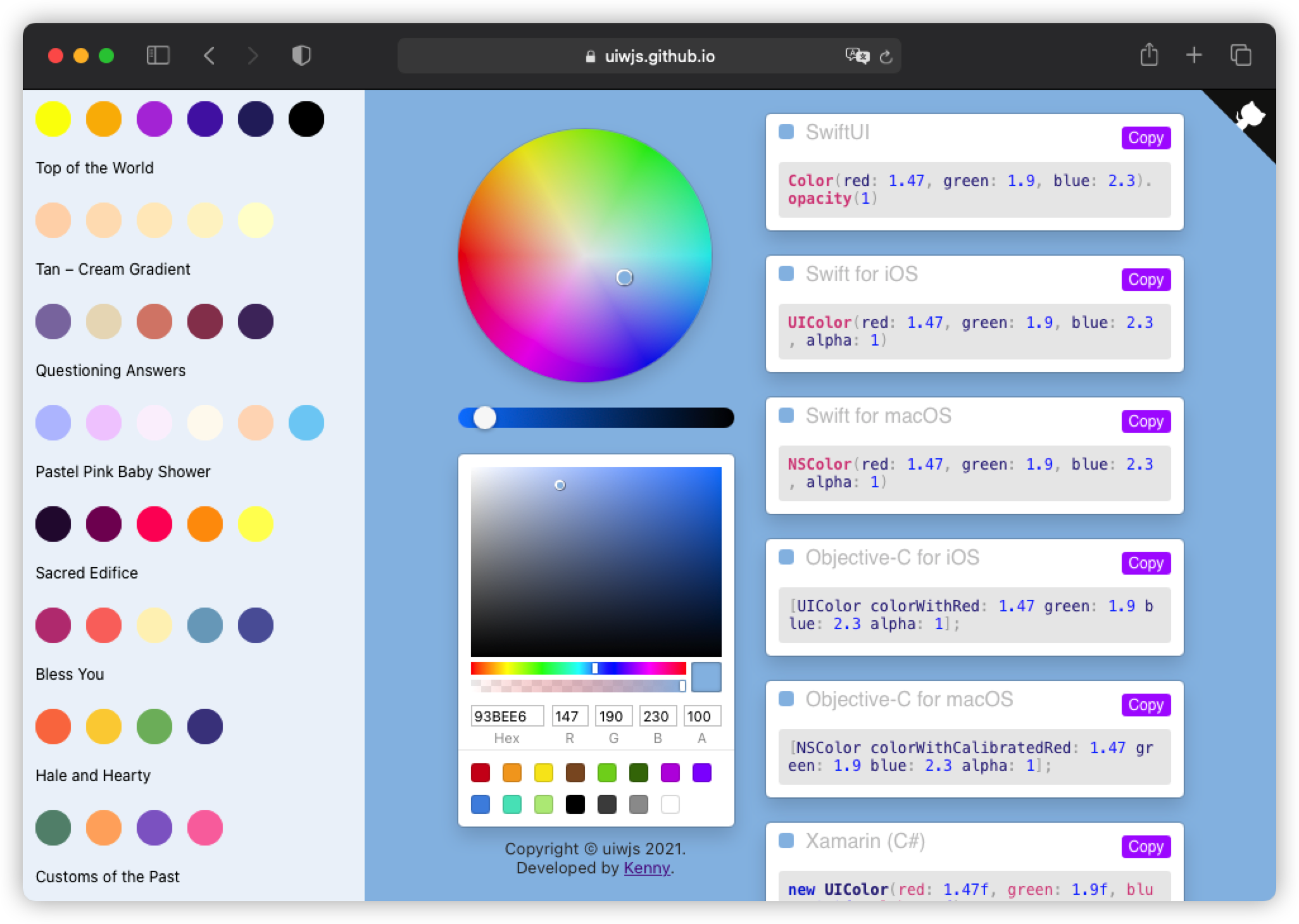Viewport: 1299px width, 924px height.
Task: Click inside the Hex input field
Action: tap(506, 716)
